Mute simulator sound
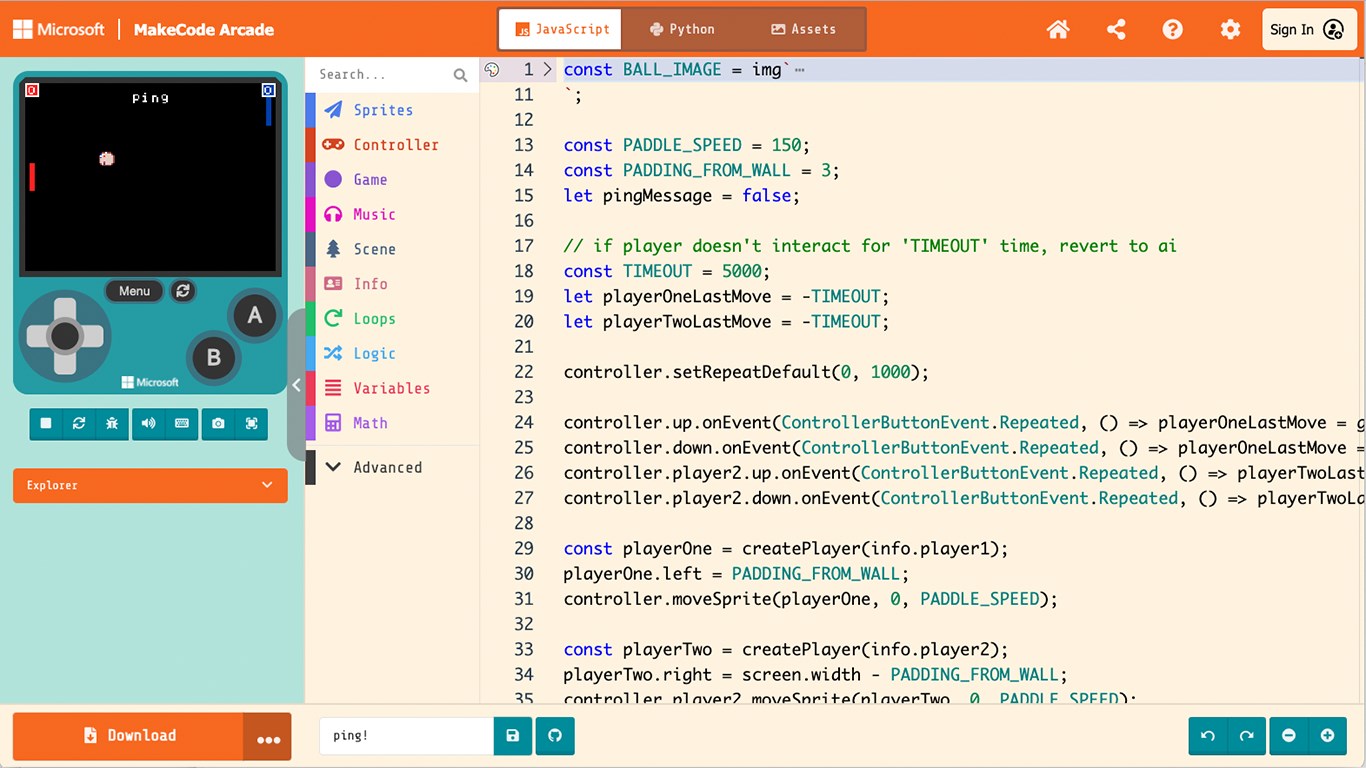Screen dimensions: 1366x768 pyautogui.click(x=148, y=424)
